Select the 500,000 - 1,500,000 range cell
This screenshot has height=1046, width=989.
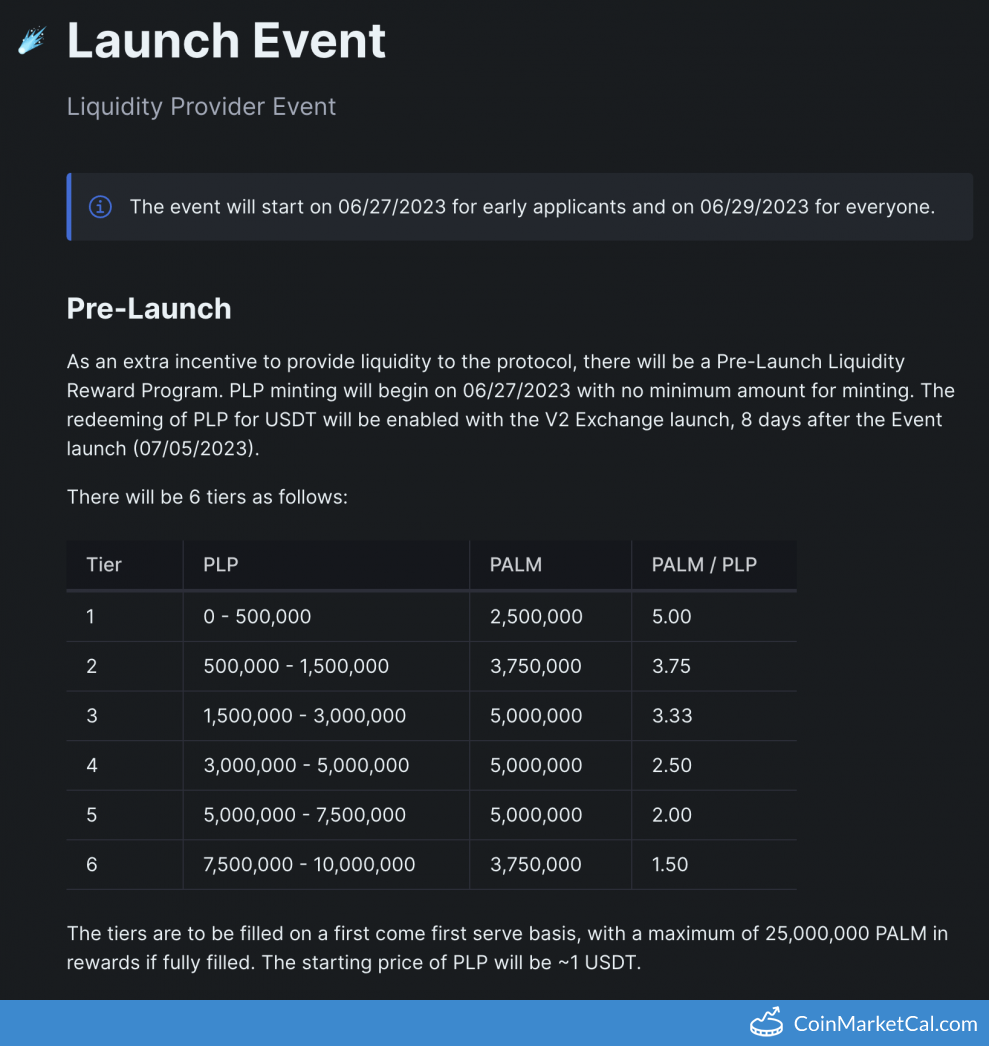coord(296,666)
